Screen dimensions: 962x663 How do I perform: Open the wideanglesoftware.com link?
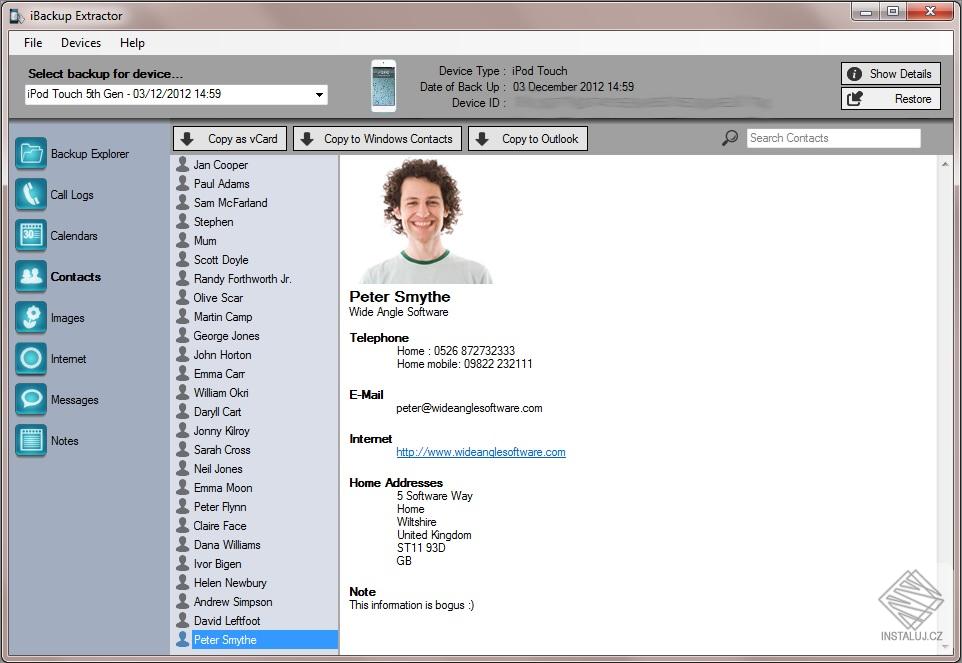[x=480, y=452]
